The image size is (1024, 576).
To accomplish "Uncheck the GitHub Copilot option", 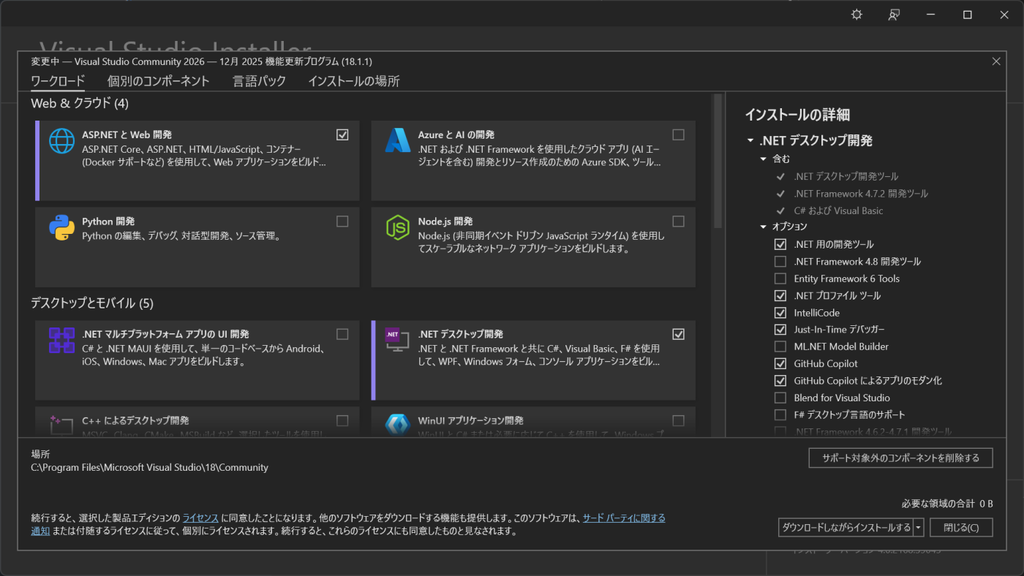I will (780, 363).
